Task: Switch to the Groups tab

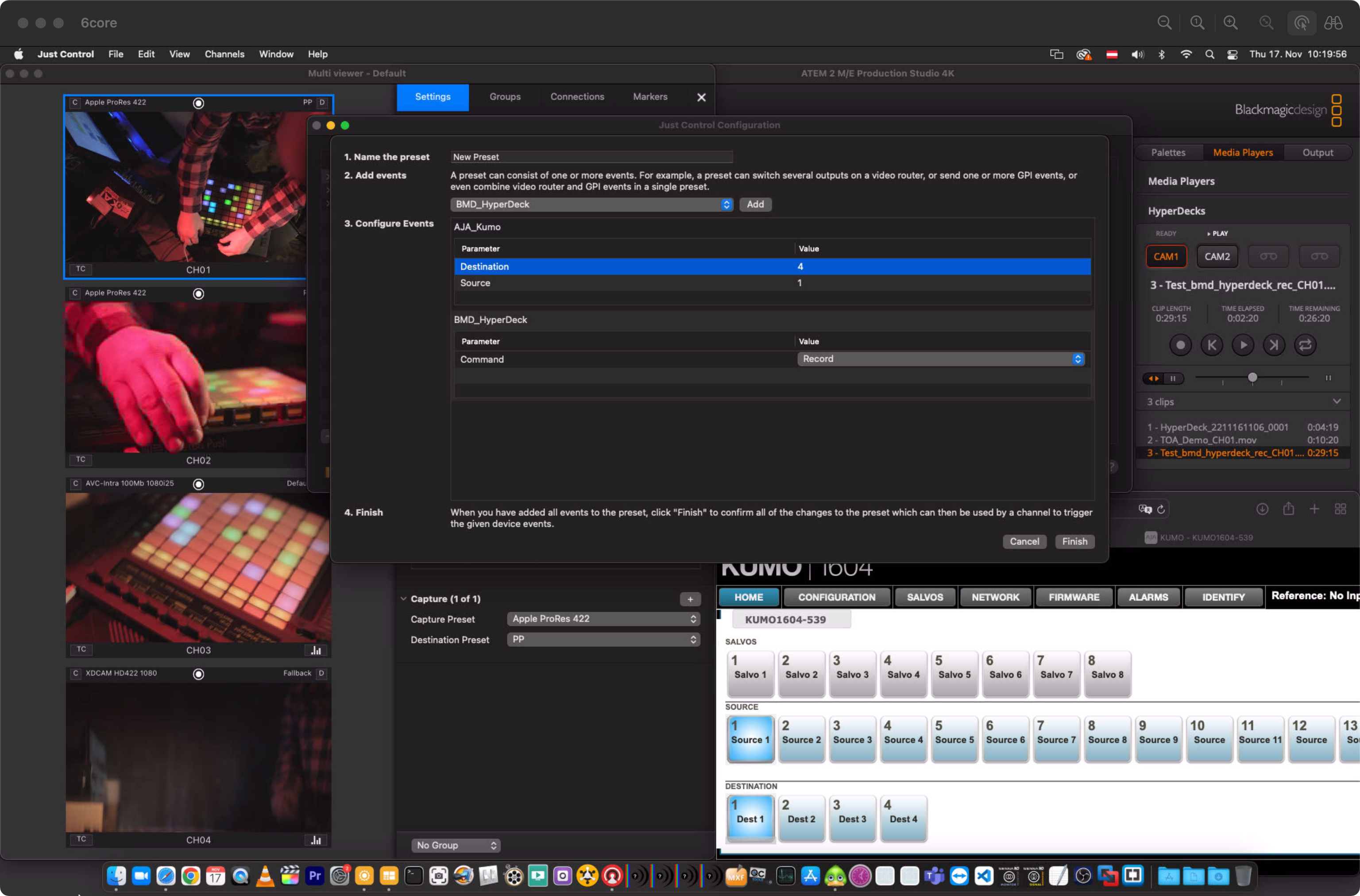Action: [505, 97]
